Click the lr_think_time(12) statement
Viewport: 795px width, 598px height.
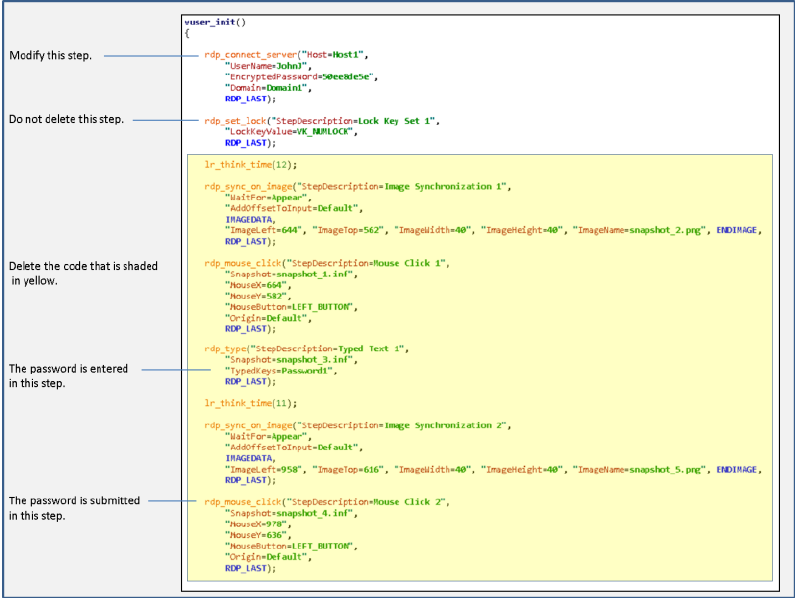pos(251,164)
